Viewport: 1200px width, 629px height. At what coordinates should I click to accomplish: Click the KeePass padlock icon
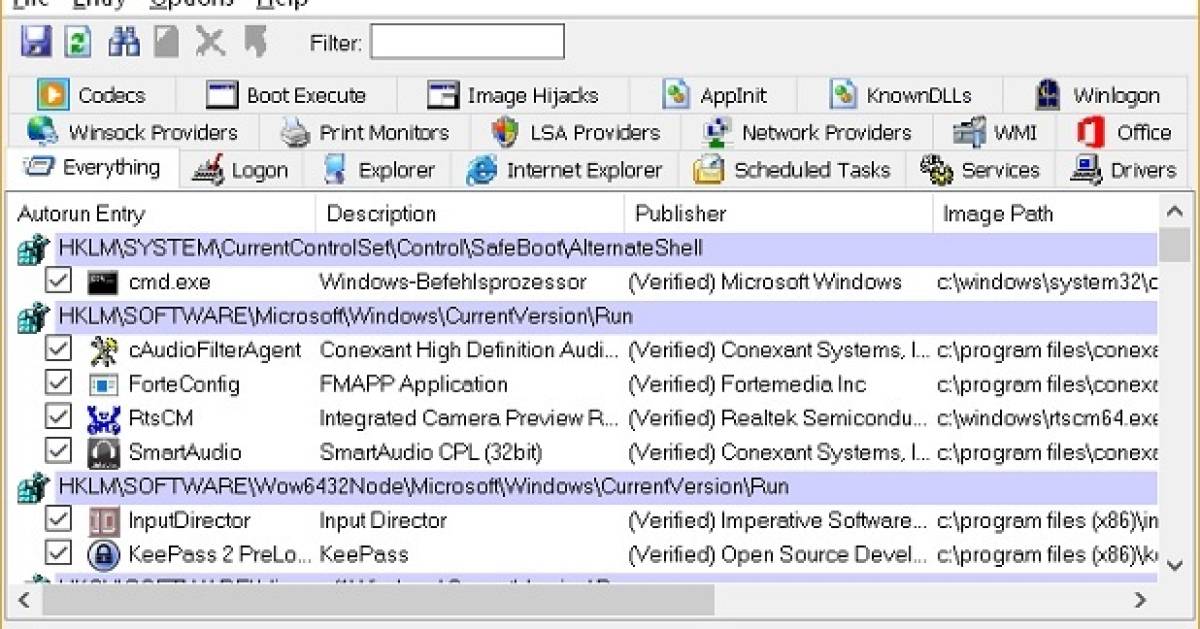click(x=104, y=554)
